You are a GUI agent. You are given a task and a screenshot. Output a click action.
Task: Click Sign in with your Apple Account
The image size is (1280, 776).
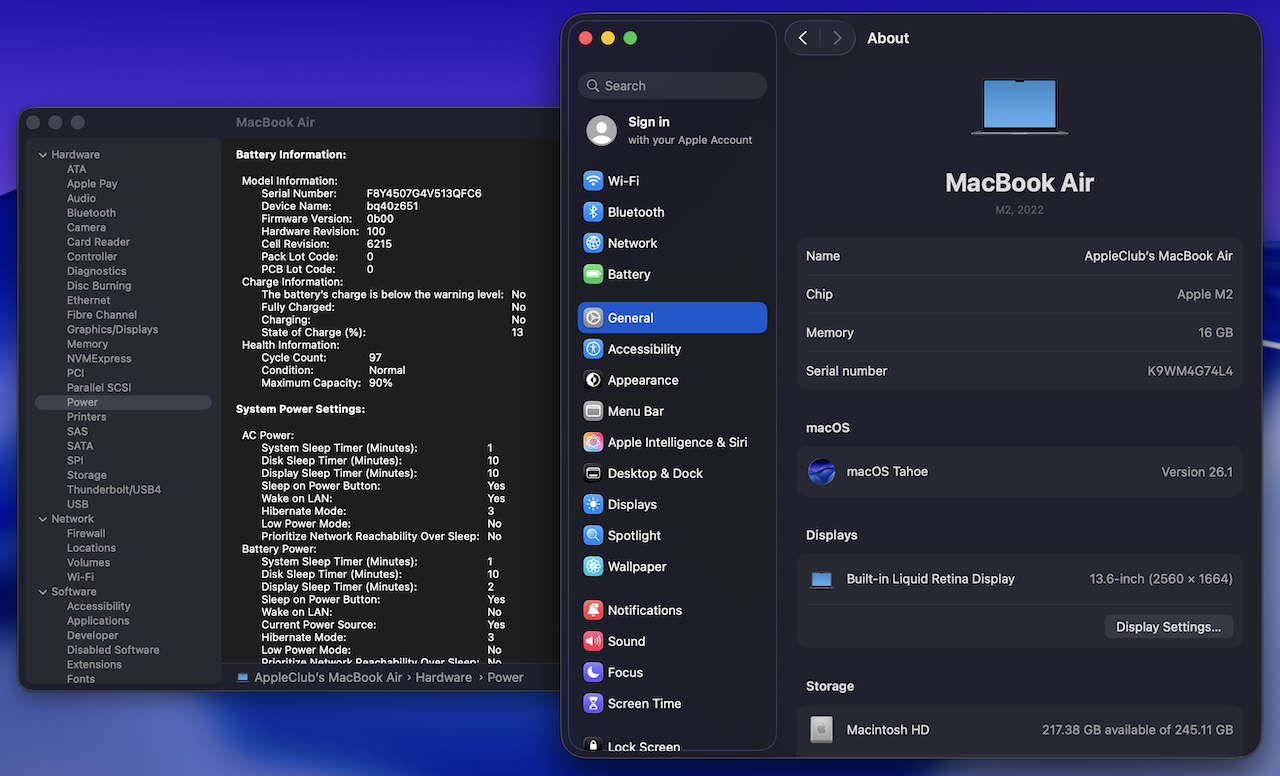(x=670, y=130)
